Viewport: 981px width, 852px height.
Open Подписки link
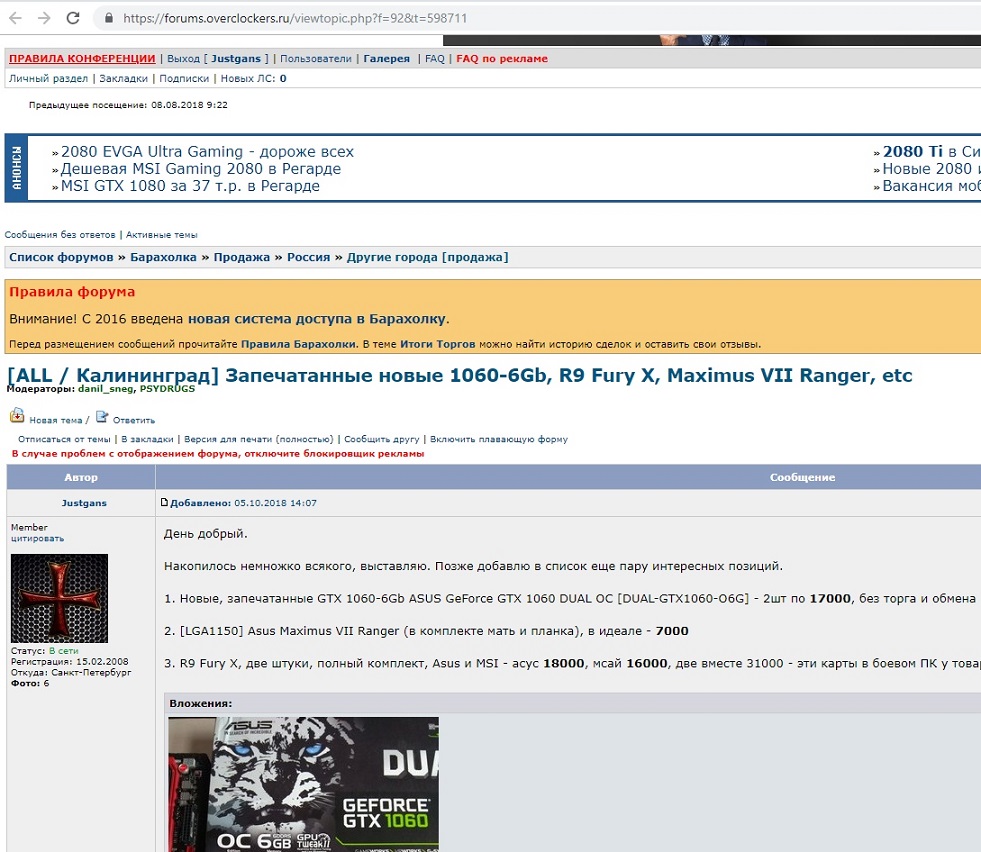click(184, 78)
